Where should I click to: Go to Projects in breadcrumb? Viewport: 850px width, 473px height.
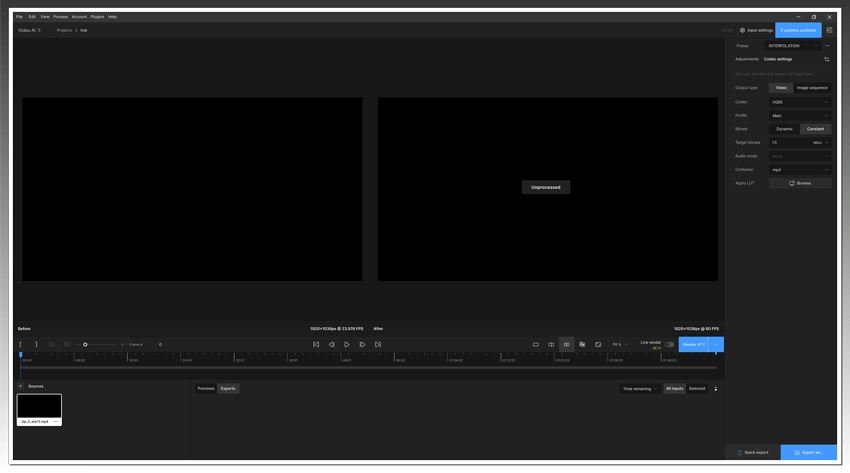[x=64, y=30]
